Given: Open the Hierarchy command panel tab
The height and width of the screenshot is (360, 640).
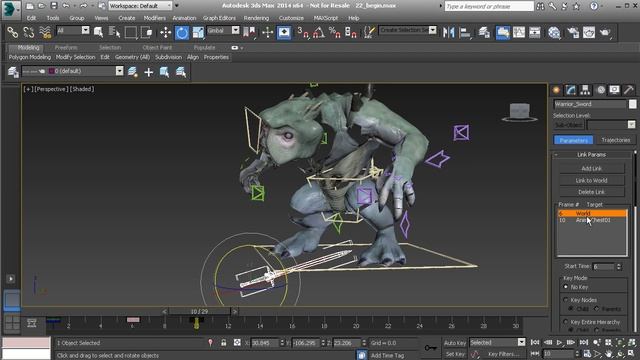Looking at the screenshot, I should click(x=585, y=90).
